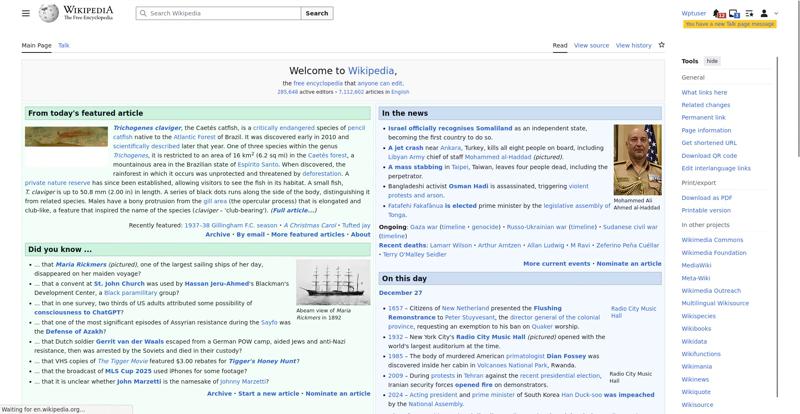Switch to the Talk tab

(64, 45)
